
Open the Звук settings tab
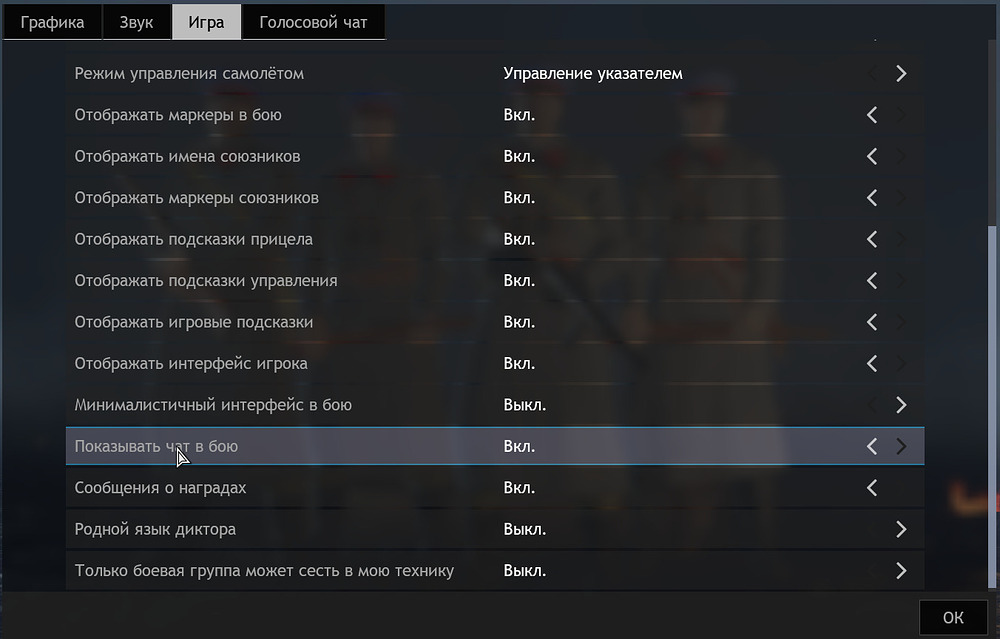[x=136, y=22]
